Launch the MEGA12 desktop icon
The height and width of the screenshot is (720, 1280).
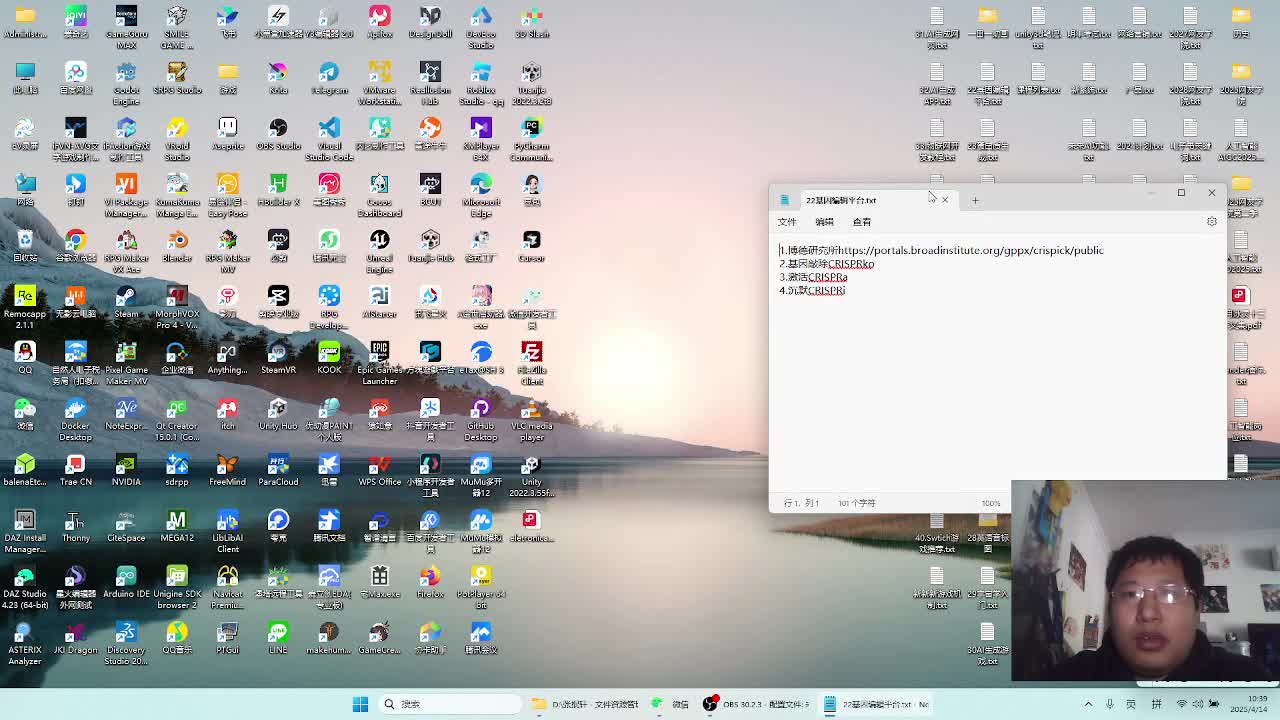coord(177,526)
